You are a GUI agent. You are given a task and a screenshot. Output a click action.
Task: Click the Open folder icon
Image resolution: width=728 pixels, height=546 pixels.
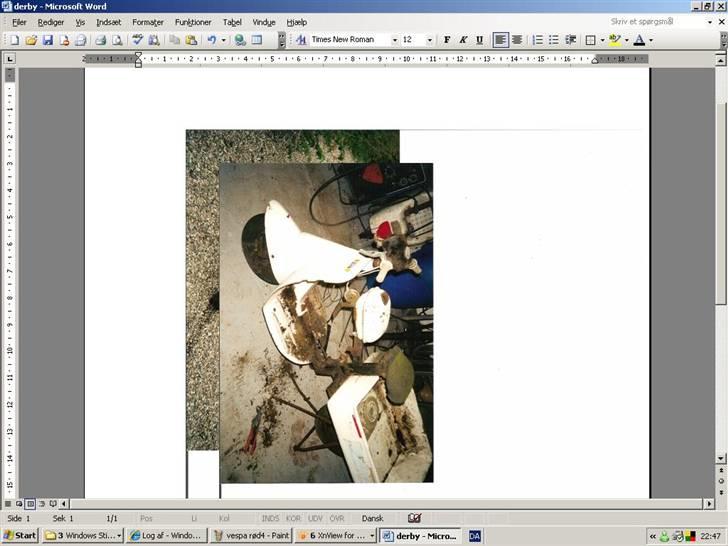click(x=31, y=40)
